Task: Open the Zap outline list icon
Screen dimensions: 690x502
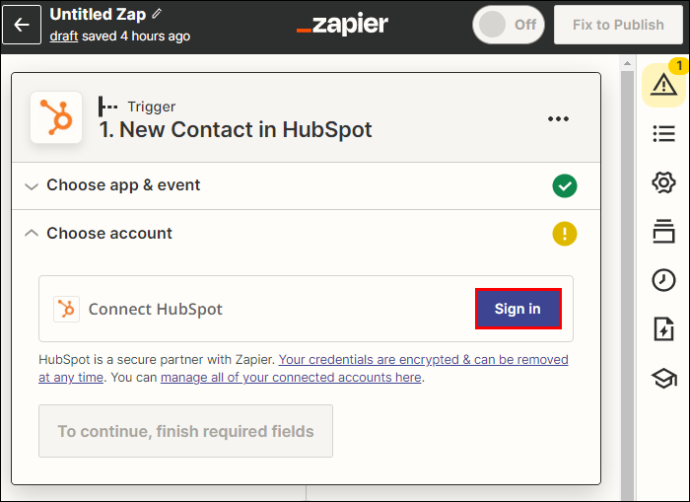Action: click(x=664, y=133)
